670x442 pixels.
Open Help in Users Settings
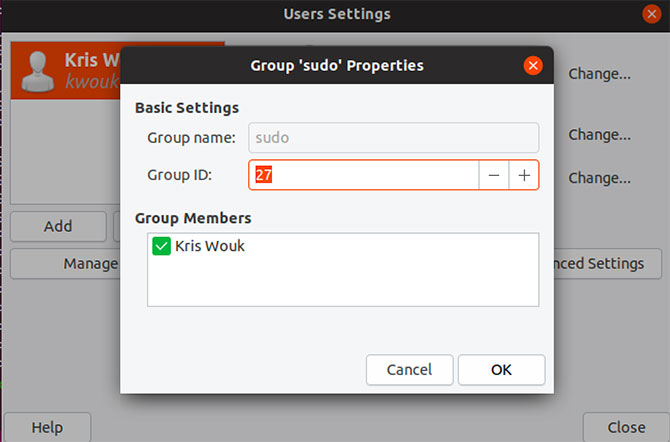(47, 427)
